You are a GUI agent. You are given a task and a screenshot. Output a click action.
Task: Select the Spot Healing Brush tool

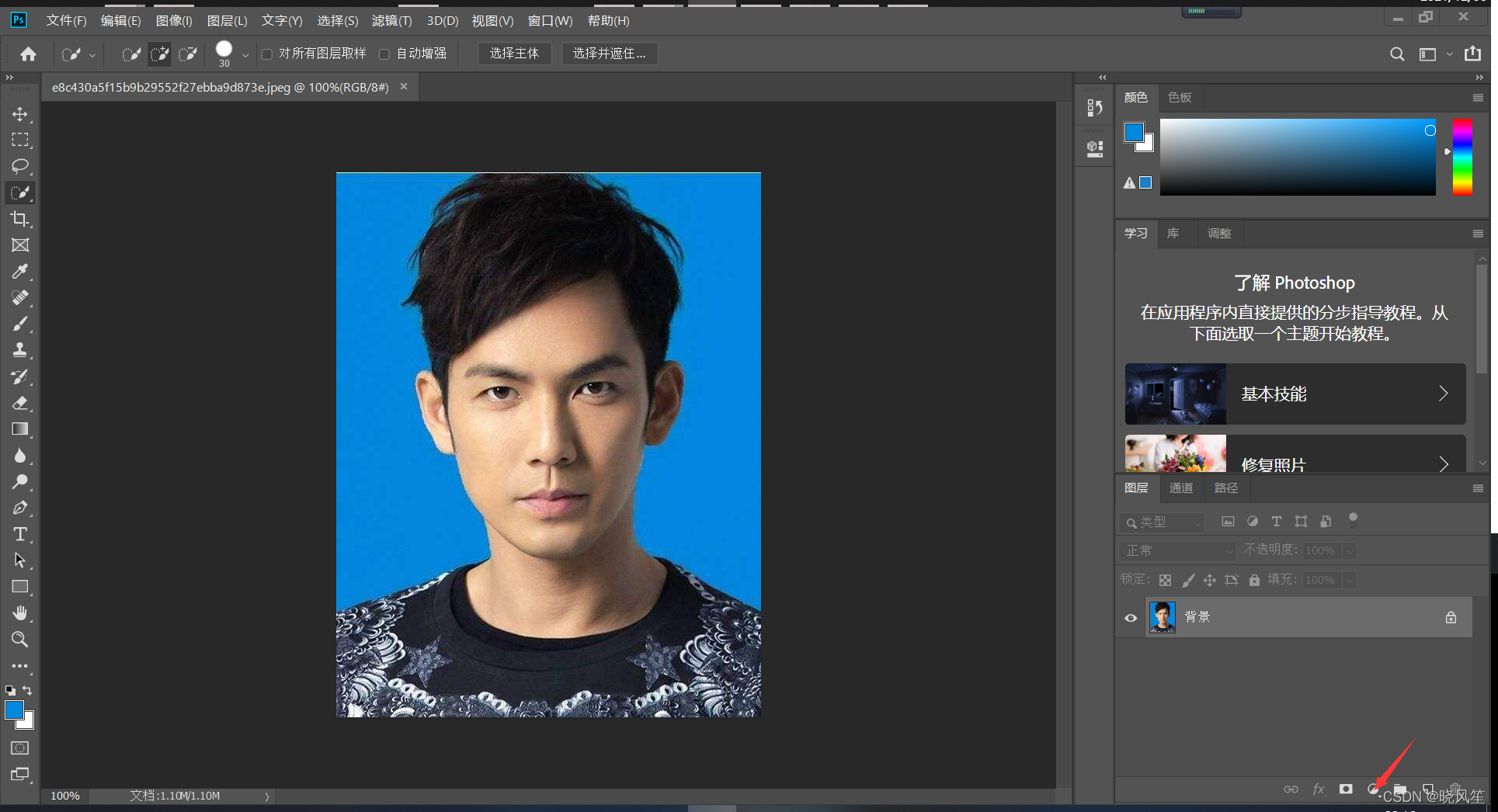[x=20, y=297]
